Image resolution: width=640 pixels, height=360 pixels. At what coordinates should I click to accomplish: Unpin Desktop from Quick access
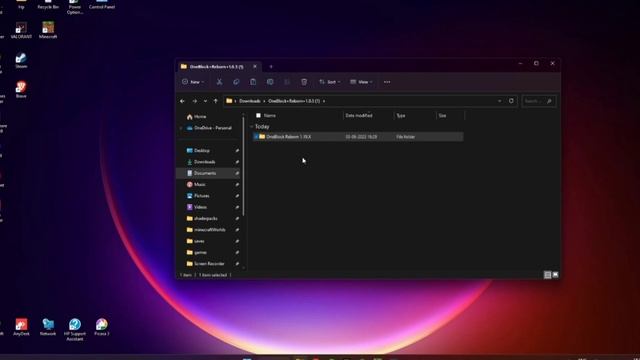click(237, 151)
